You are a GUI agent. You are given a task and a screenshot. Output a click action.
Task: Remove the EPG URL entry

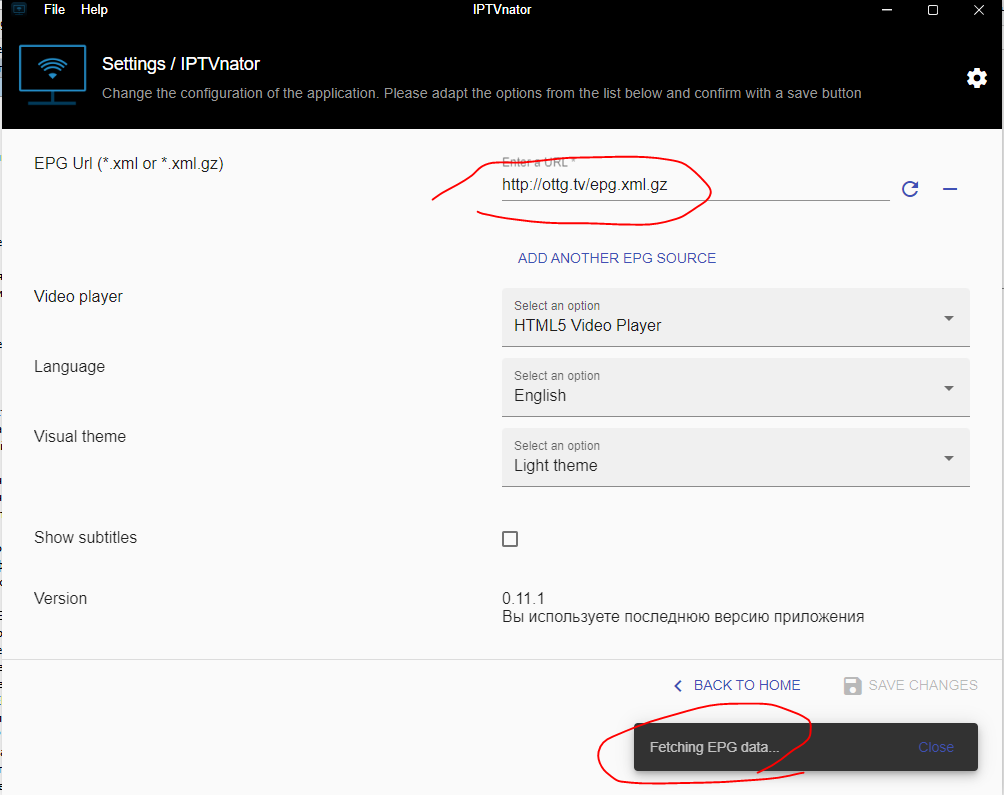(950, 189)
